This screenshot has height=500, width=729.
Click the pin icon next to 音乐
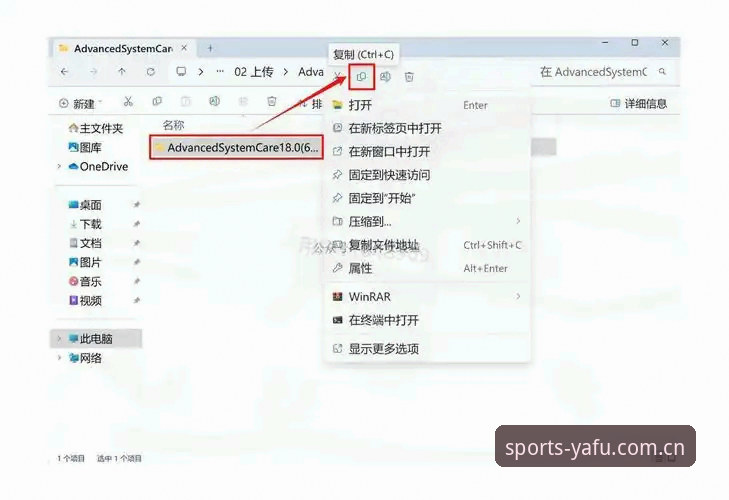pos(137,281)
